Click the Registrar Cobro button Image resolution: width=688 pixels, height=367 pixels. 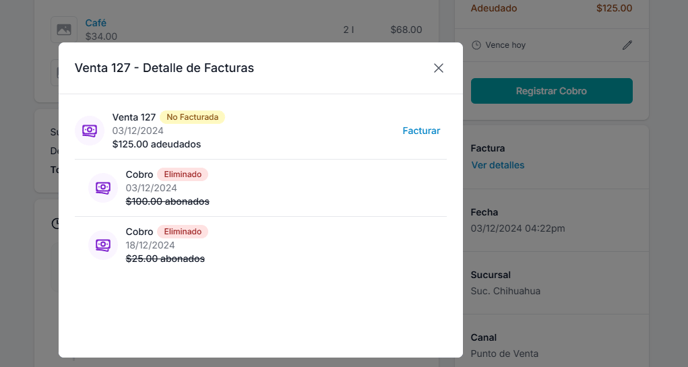coord(552,91)
